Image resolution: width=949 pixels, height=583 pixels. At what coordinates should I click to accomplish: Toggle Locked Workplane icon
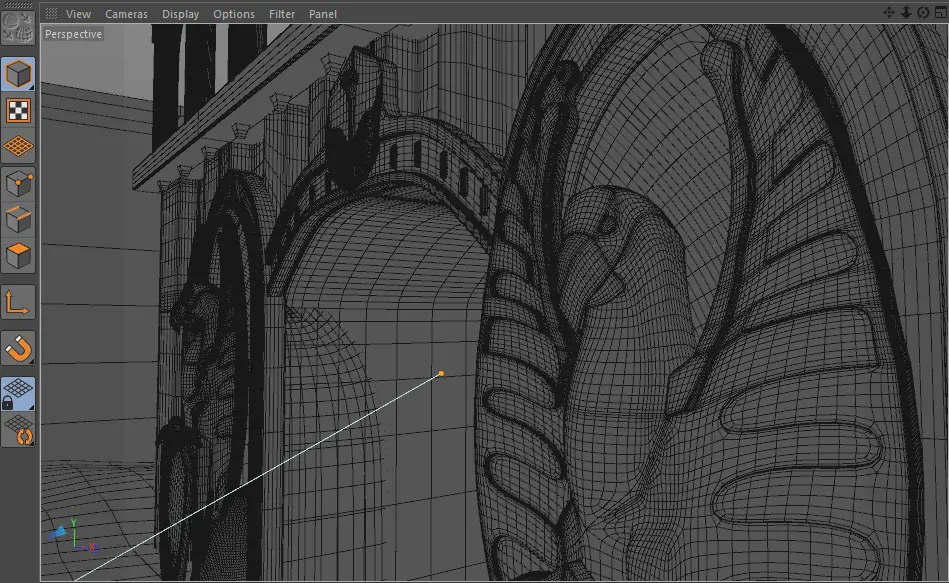pyautogui.click(x=18, y=394)
